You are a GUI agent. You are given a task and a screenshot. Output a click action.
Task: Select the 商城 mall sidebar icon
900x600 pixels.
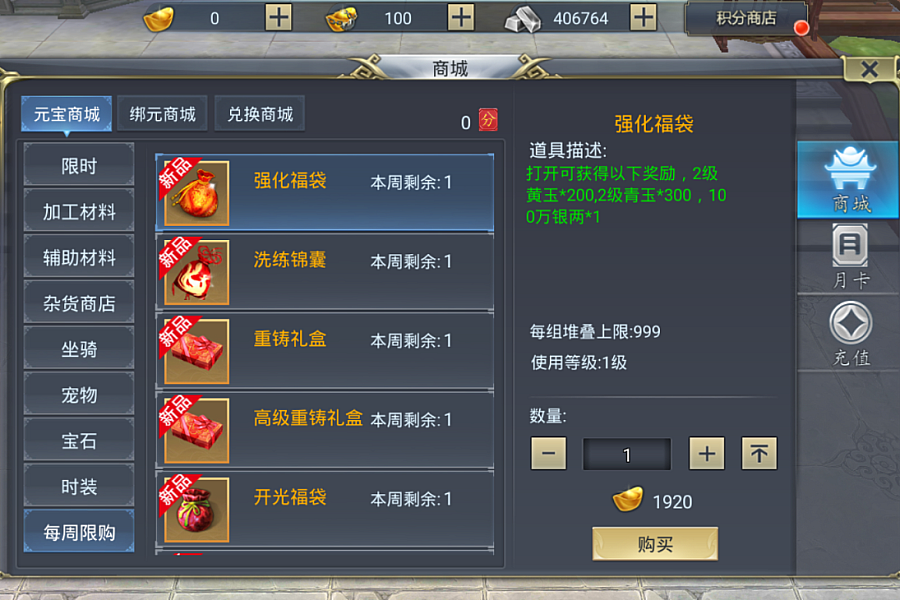pos(849,180)
